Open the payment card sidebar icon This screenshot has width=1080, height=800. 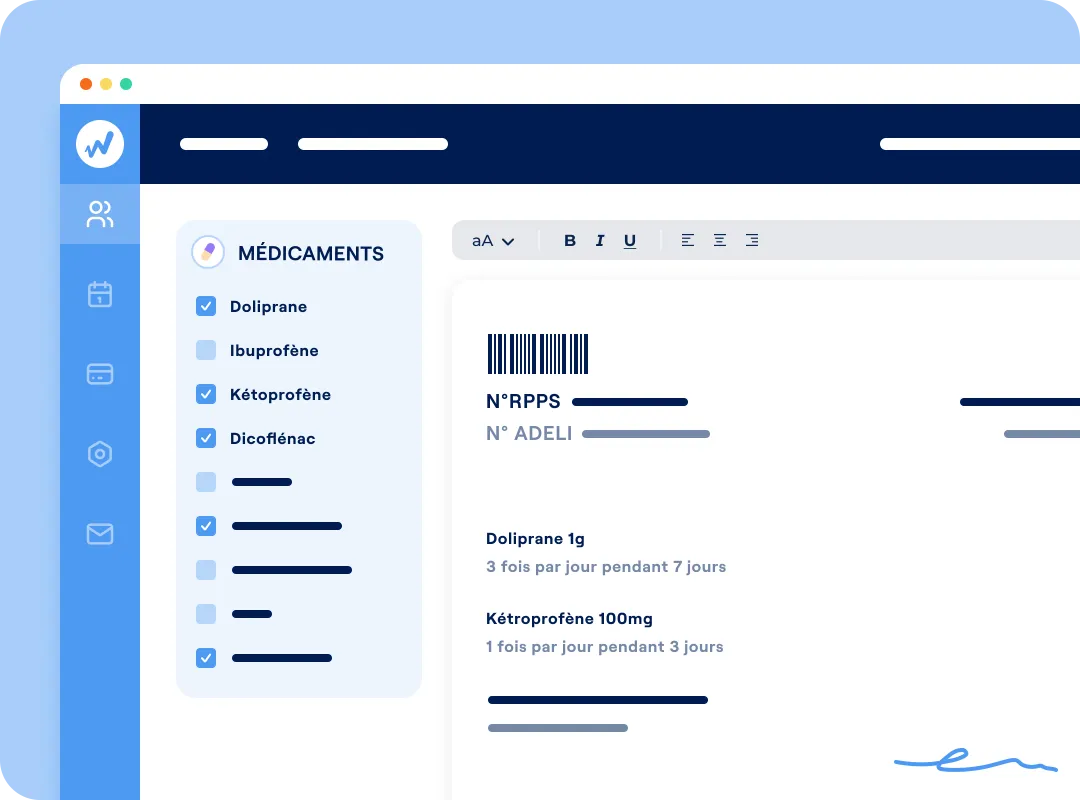(100, 374)
